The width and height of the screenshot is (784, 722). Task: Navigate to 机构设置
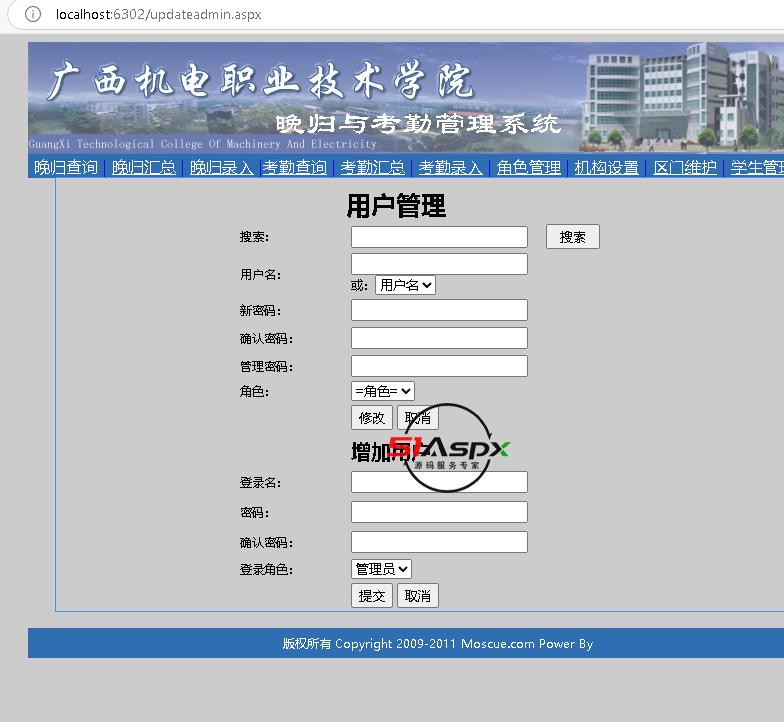(606, 168)
